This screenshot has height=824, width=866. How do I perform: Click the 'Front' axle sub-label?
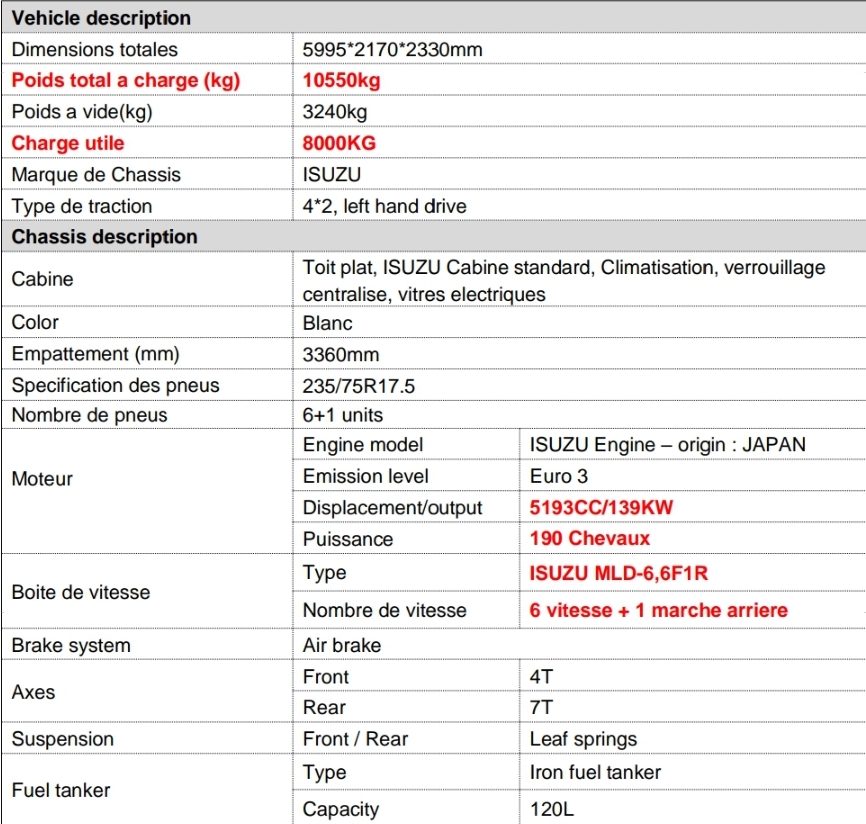(x=326, y=677)
